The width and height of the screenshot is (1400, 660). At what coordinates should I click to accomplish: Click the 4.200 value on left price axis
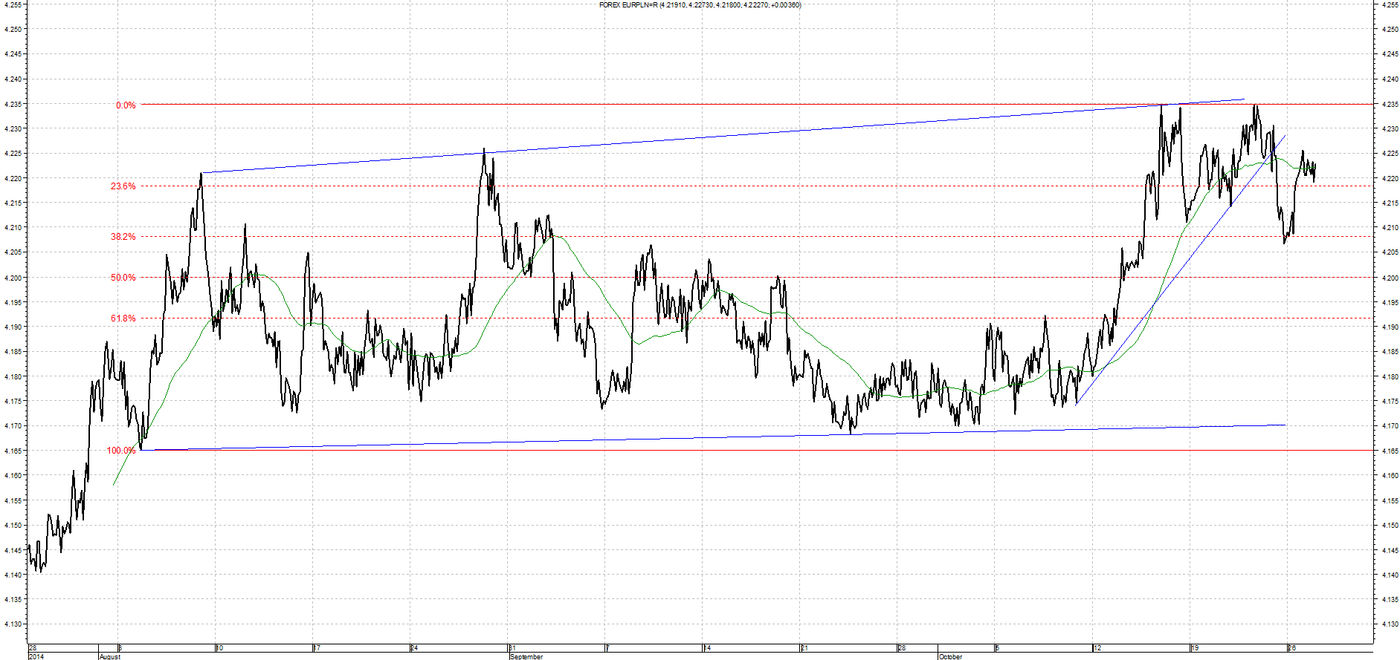pyautogui.click(x=13, y=278)
